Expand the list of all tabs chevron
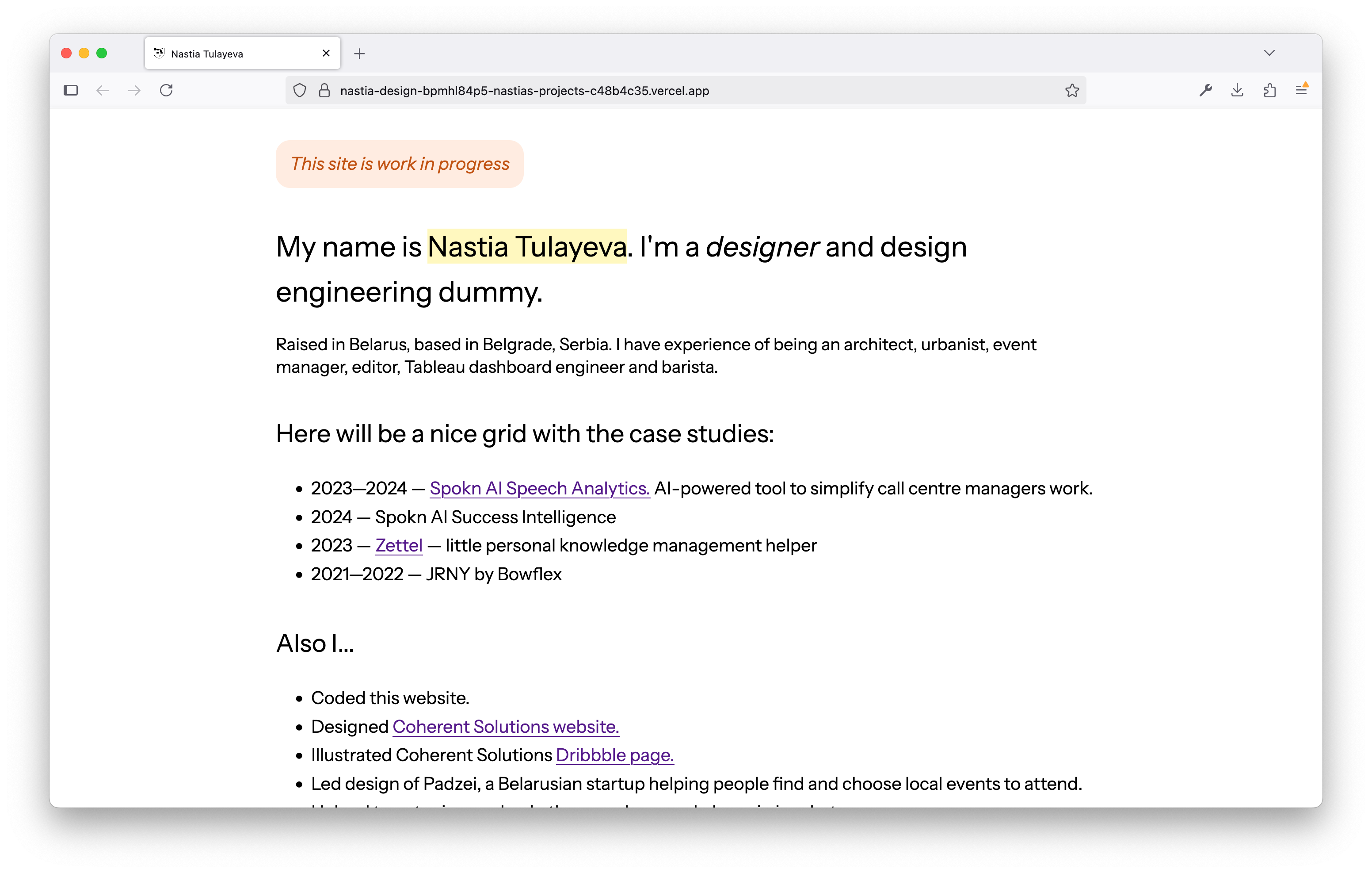The width and height of the screenshot is (1372, 873). click(1269, 53)
